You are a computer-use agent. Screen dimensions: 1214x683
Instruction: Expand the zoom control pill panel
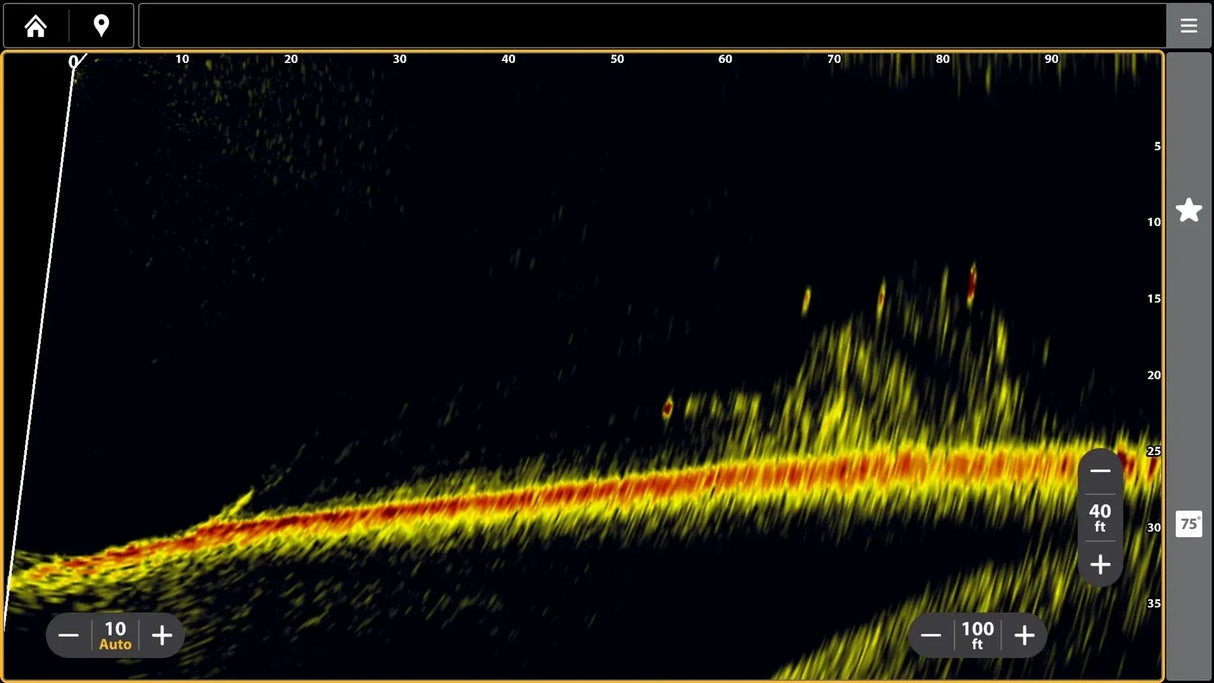(1100, 517)
